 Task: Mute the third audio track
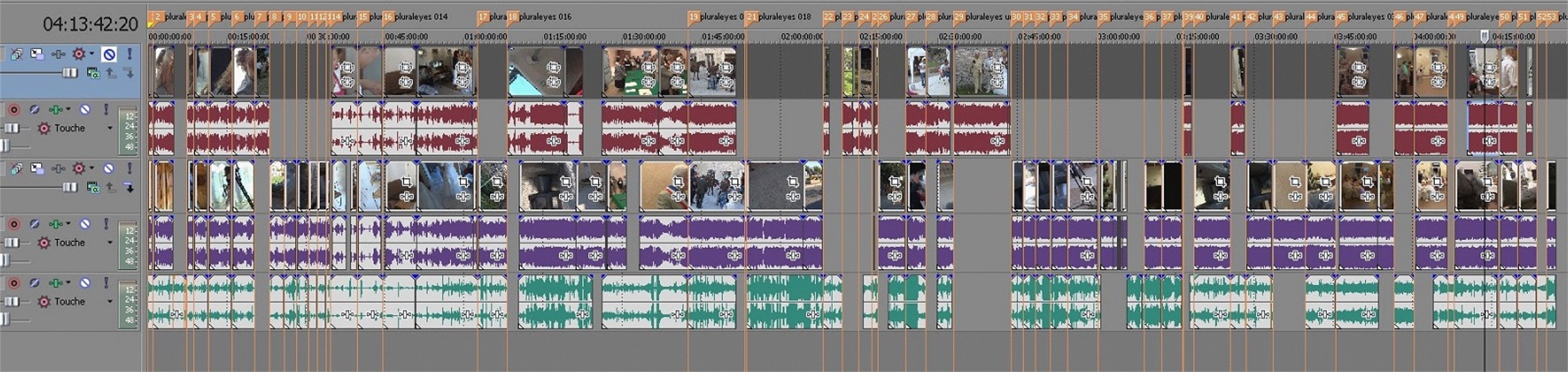click(85, 283)
